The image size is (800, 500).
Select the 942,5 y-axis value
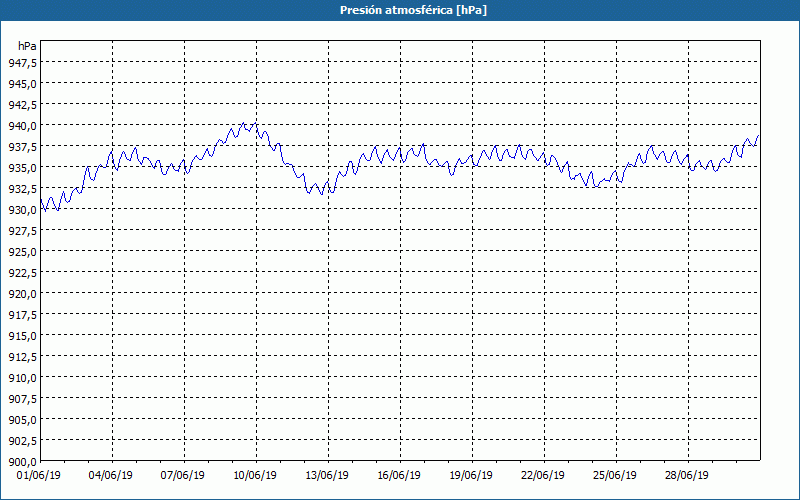(22, 105)
